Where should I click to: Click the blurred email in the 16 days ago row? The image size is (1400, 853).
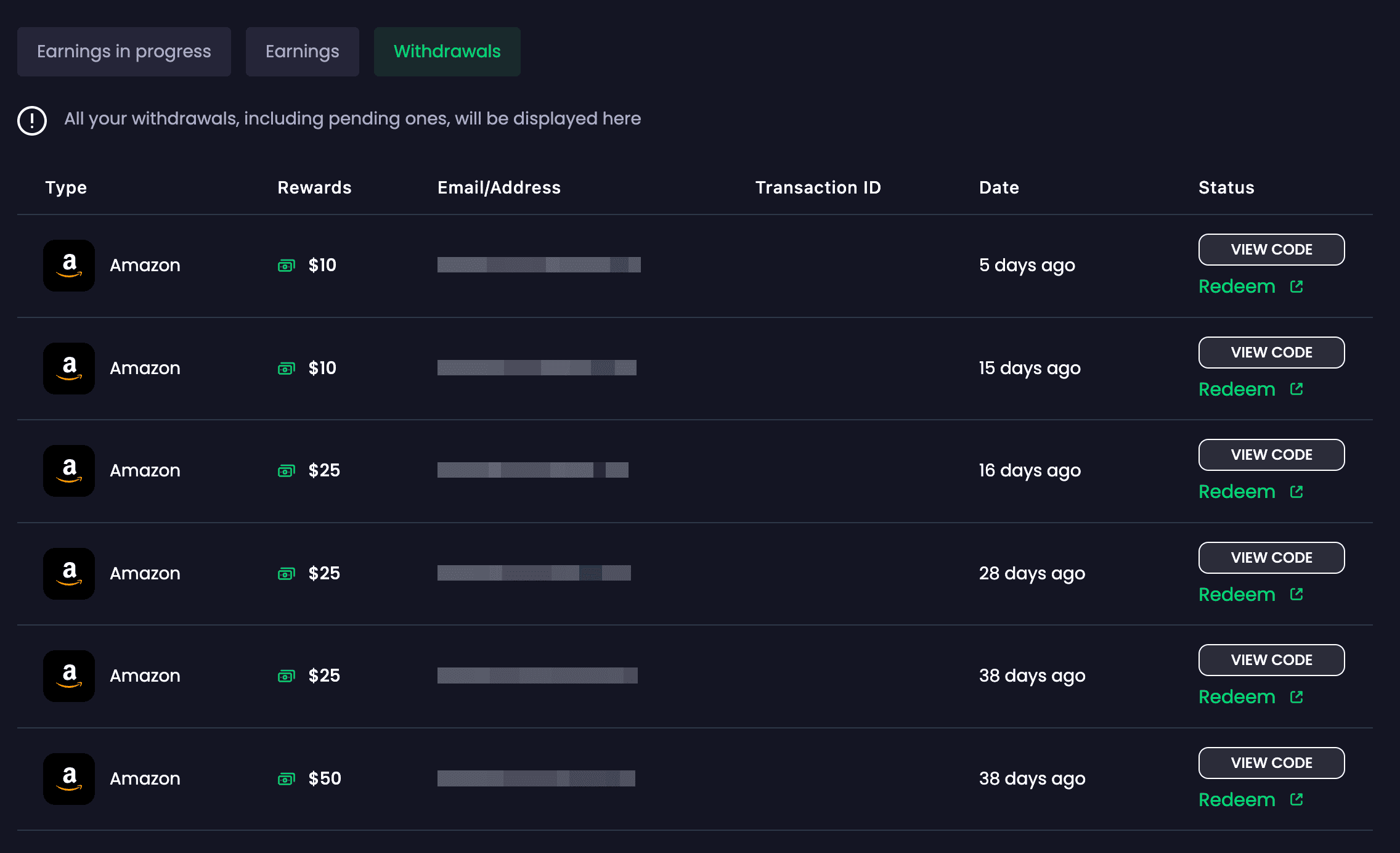tap(533, 470)
